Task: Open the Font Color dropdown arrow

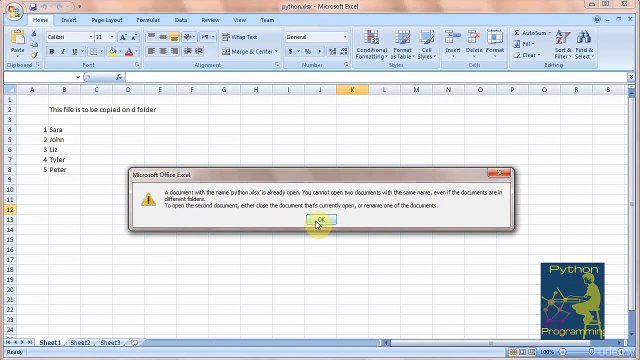Action: pos(137,51)
